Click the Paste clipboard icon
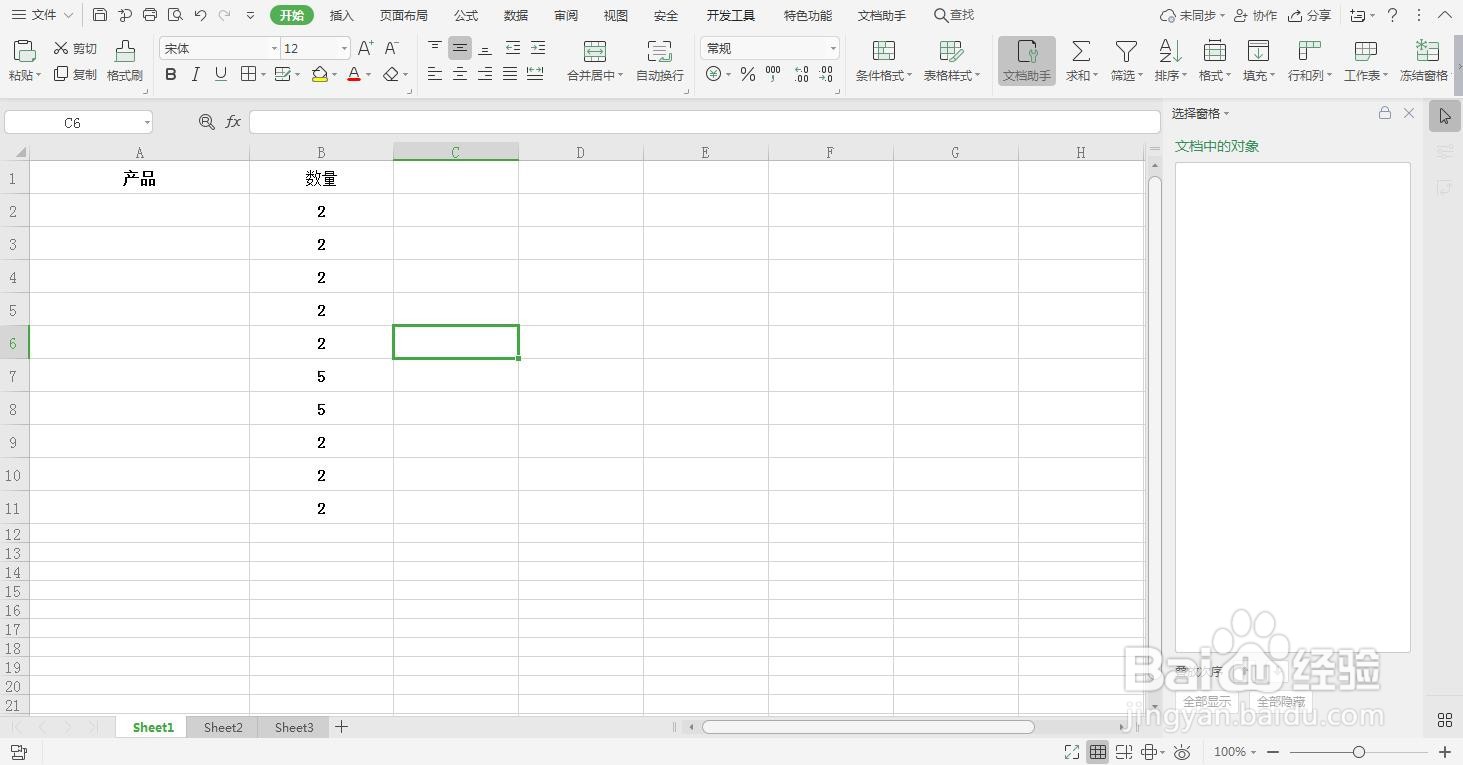This screenshot has height=765, width=1463. click(x=25, y=51)
